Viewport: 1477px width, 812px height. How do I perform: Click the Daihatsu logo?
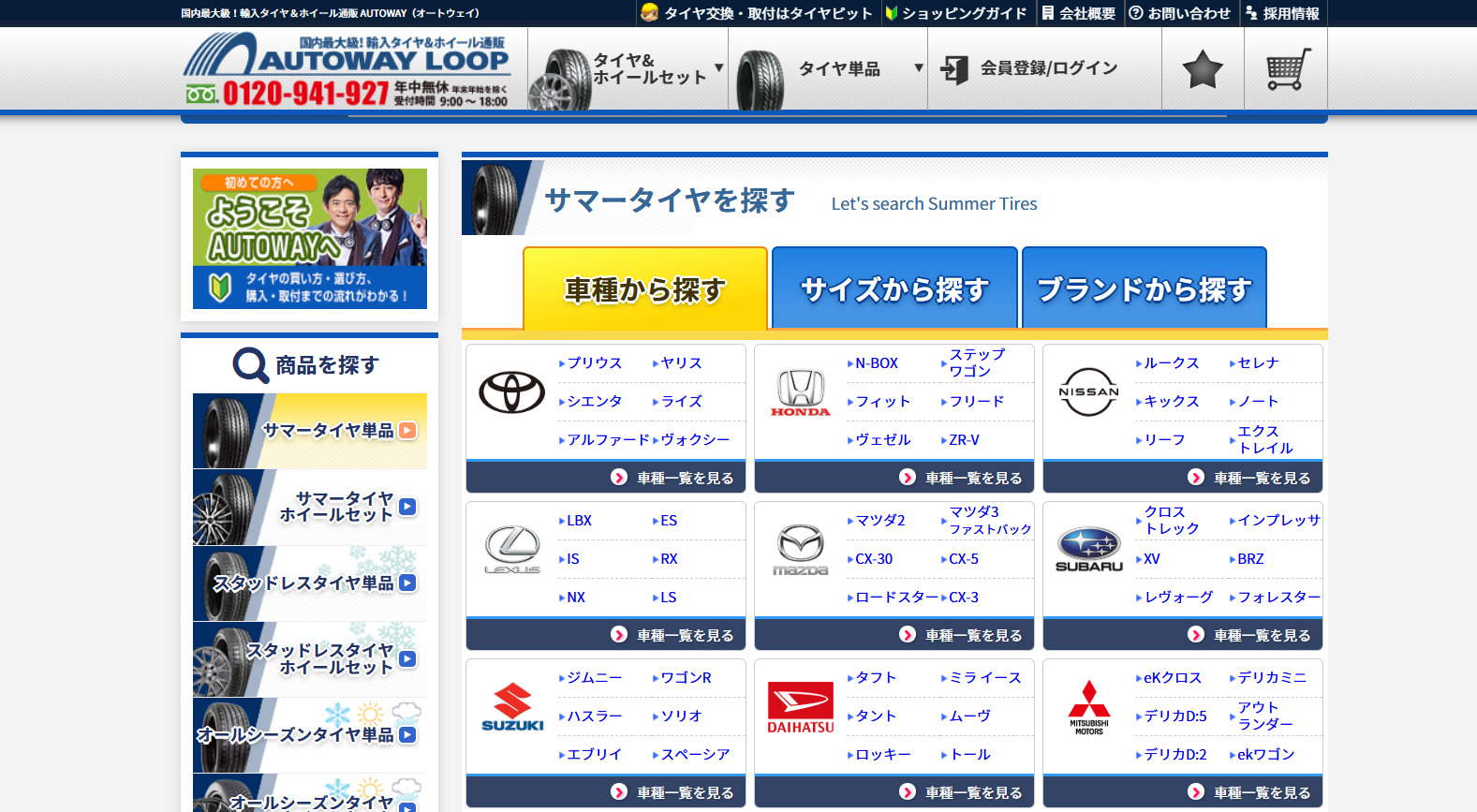801,707
